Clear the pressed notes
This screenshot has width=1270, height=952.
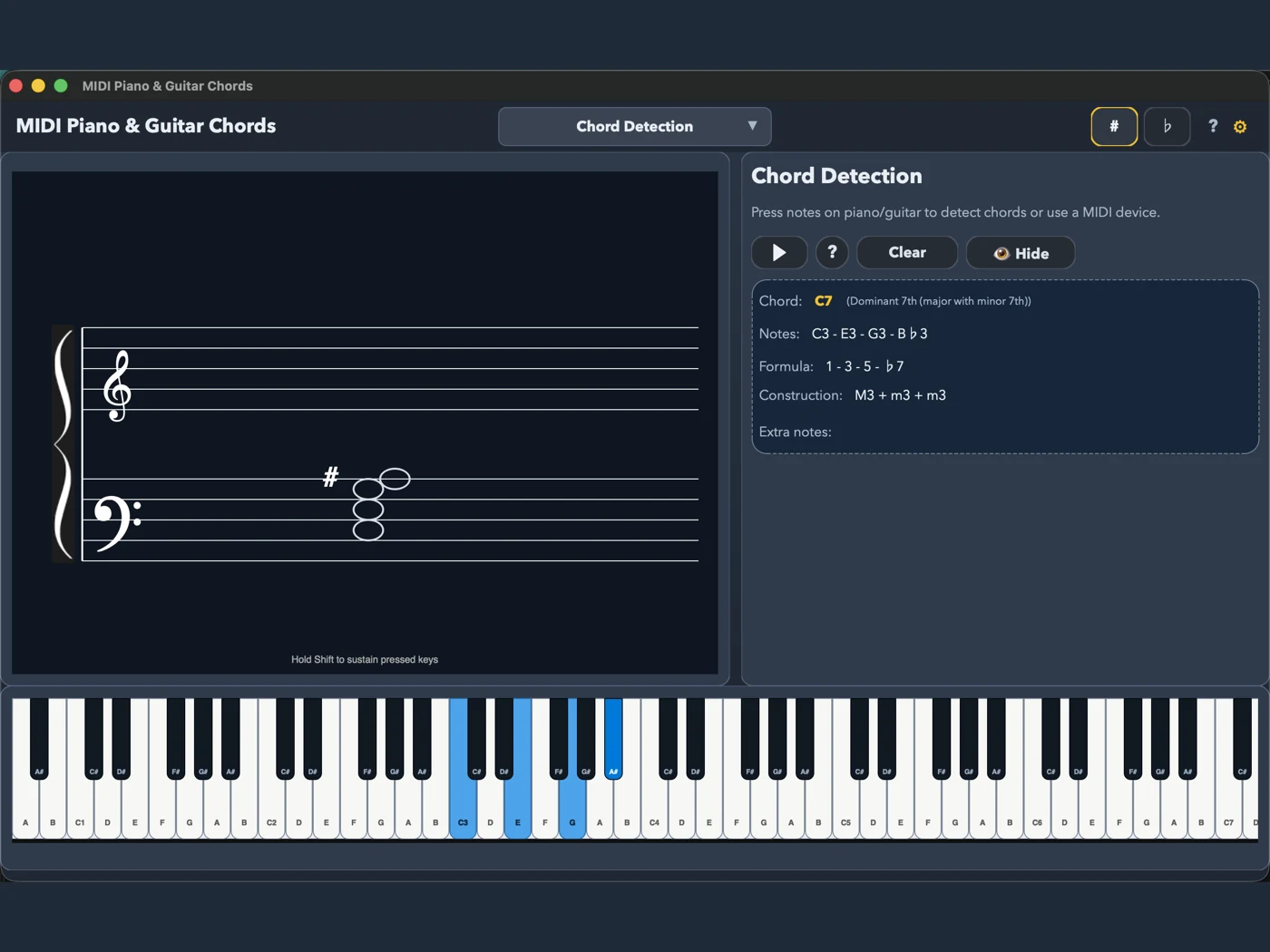pyautogui.click(x=907, y=253)
